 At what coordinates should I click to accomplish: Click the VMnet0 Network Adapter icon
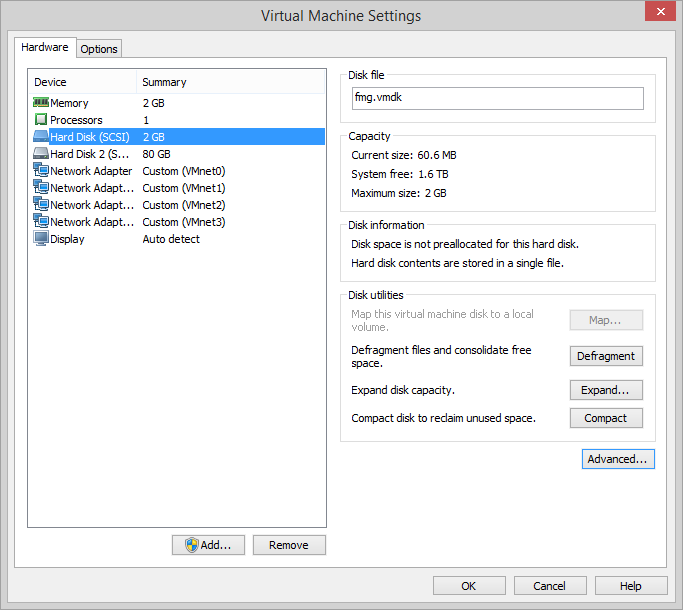41,171
